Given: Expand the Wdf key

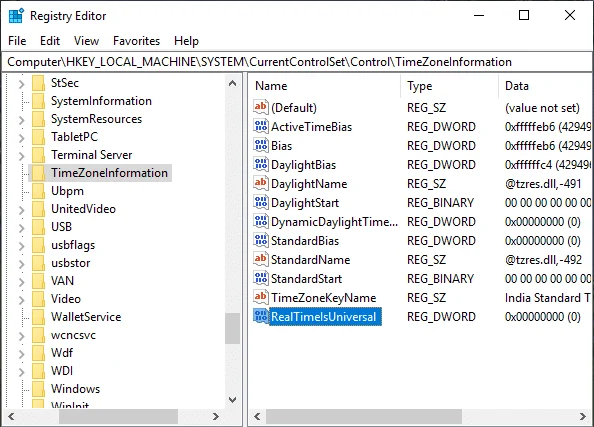Looking at the screenshot, I should pos(22,354).
